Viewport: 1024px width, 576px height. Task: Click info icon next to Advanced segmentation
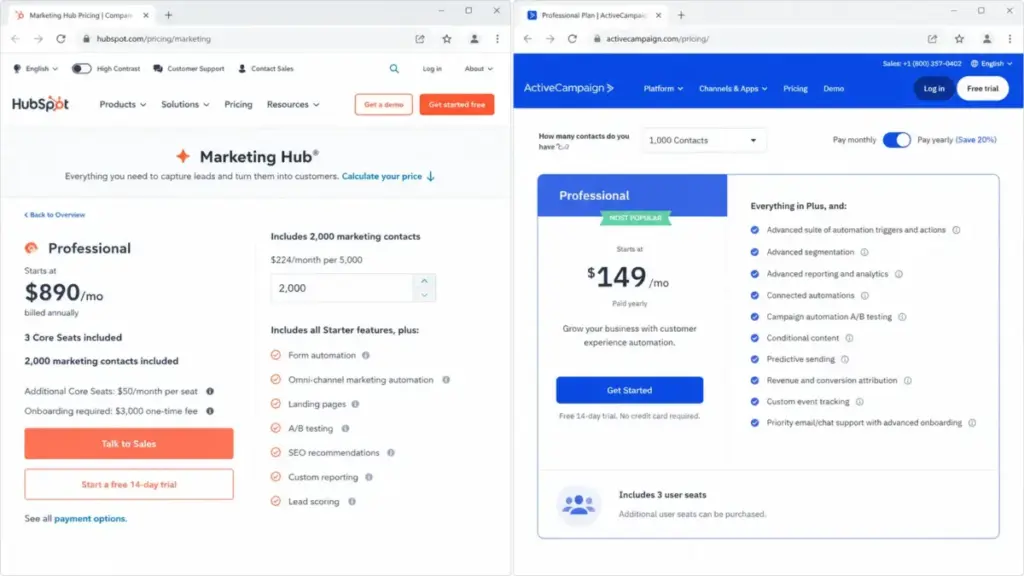[864, 252]
